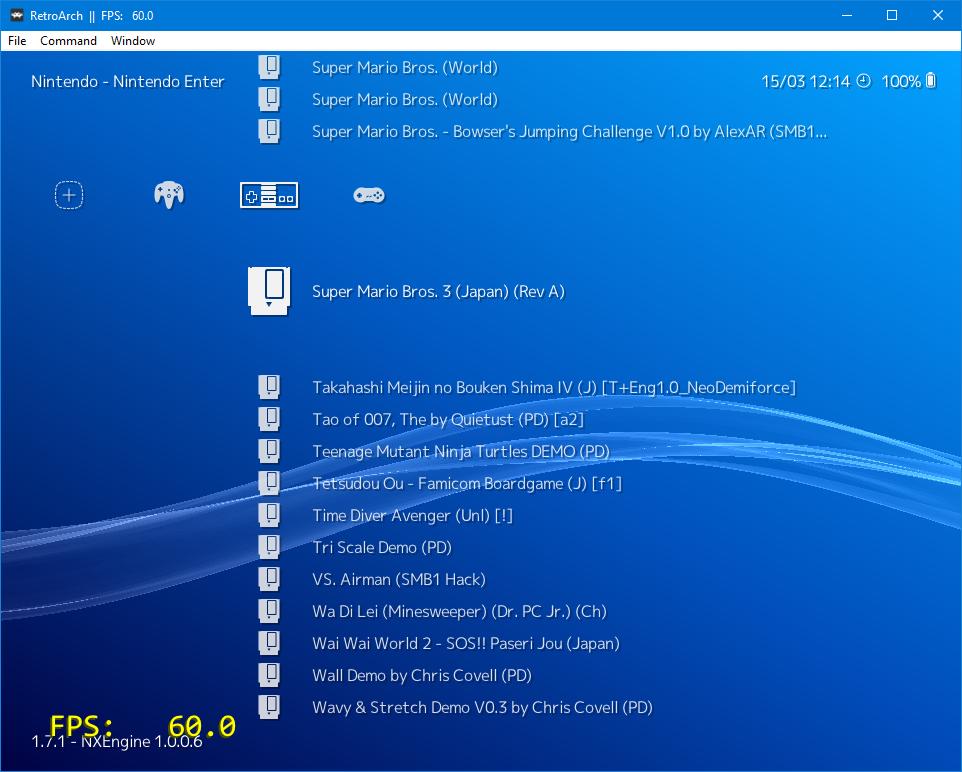This screenshot has width=962, height=772.
Task: Click the cartridge icon next to Tri Scale Demo
Action: pyautogui.click(x=268, y=546)
